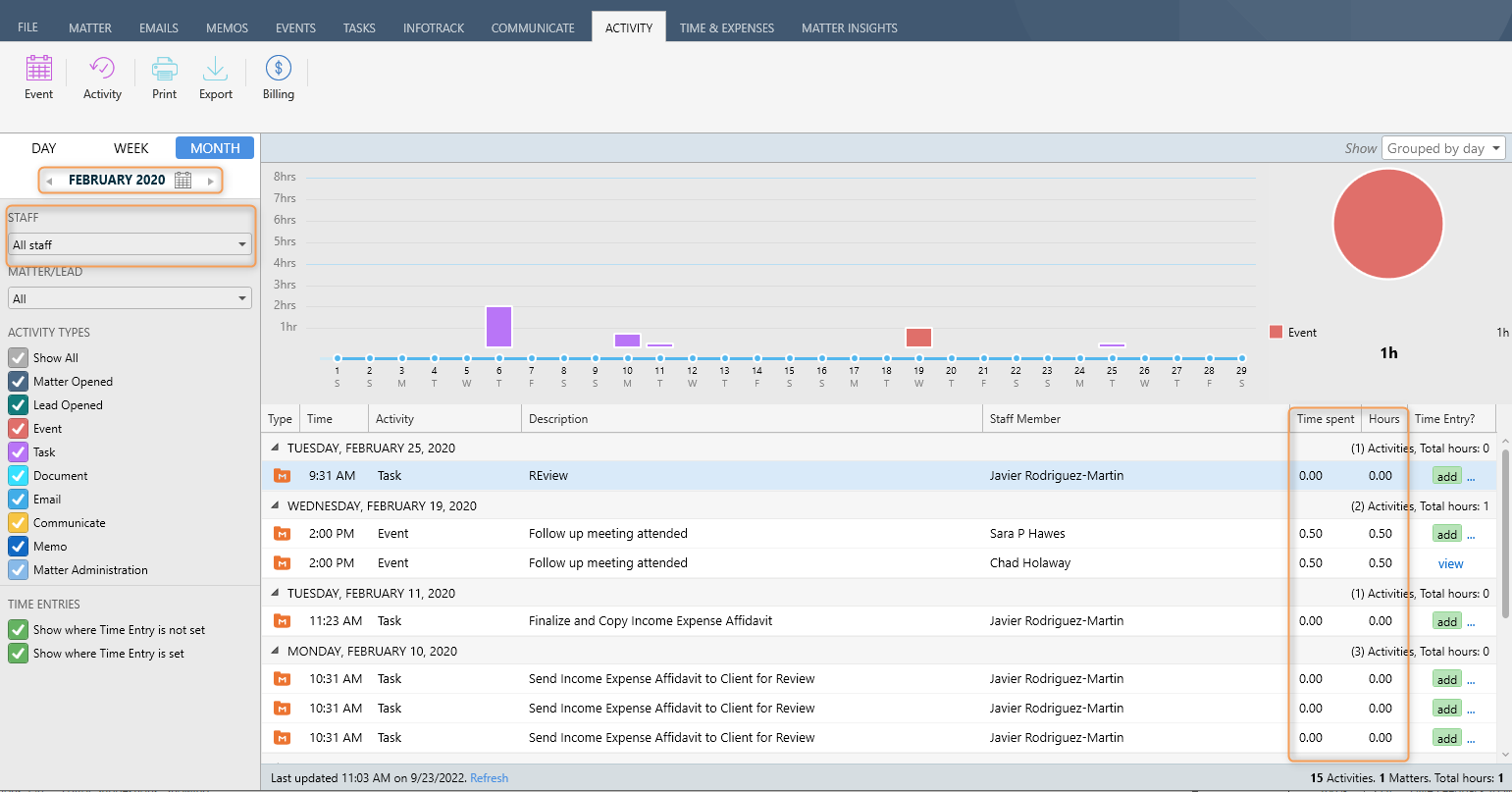The image size is (1512, 792).
Task: Select the WEEK view
Action: coord(130,148)
